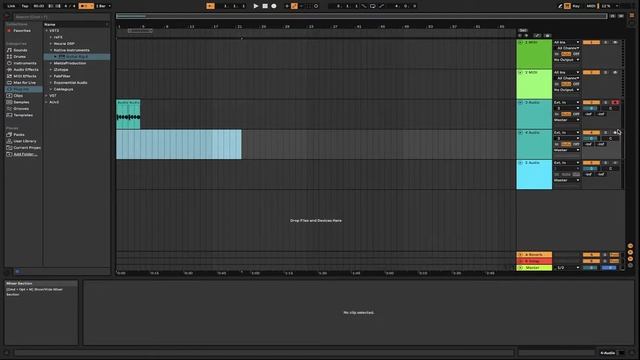Open the MIDI Effects browser category
Screen dimensions: 640x360
pyautogui.click(x=24, y=76)
